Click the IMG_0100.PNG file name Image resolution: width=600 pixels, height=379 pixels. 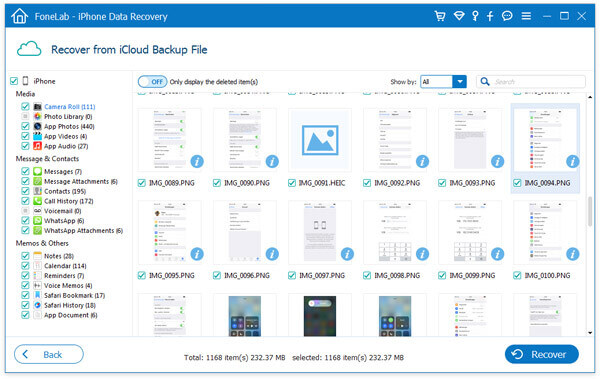[547, 275]
